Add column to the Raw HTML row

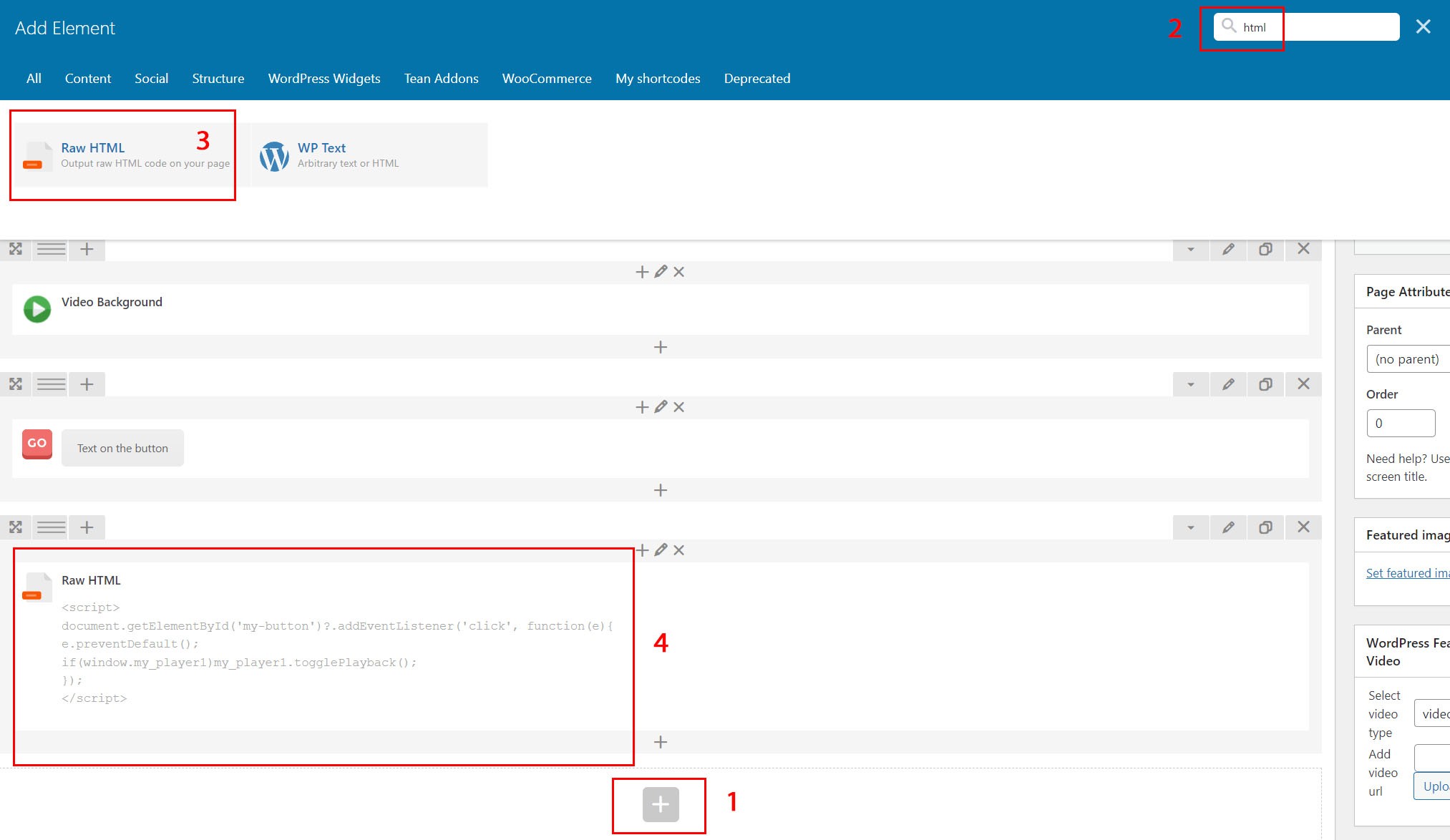tap(87, 527)
